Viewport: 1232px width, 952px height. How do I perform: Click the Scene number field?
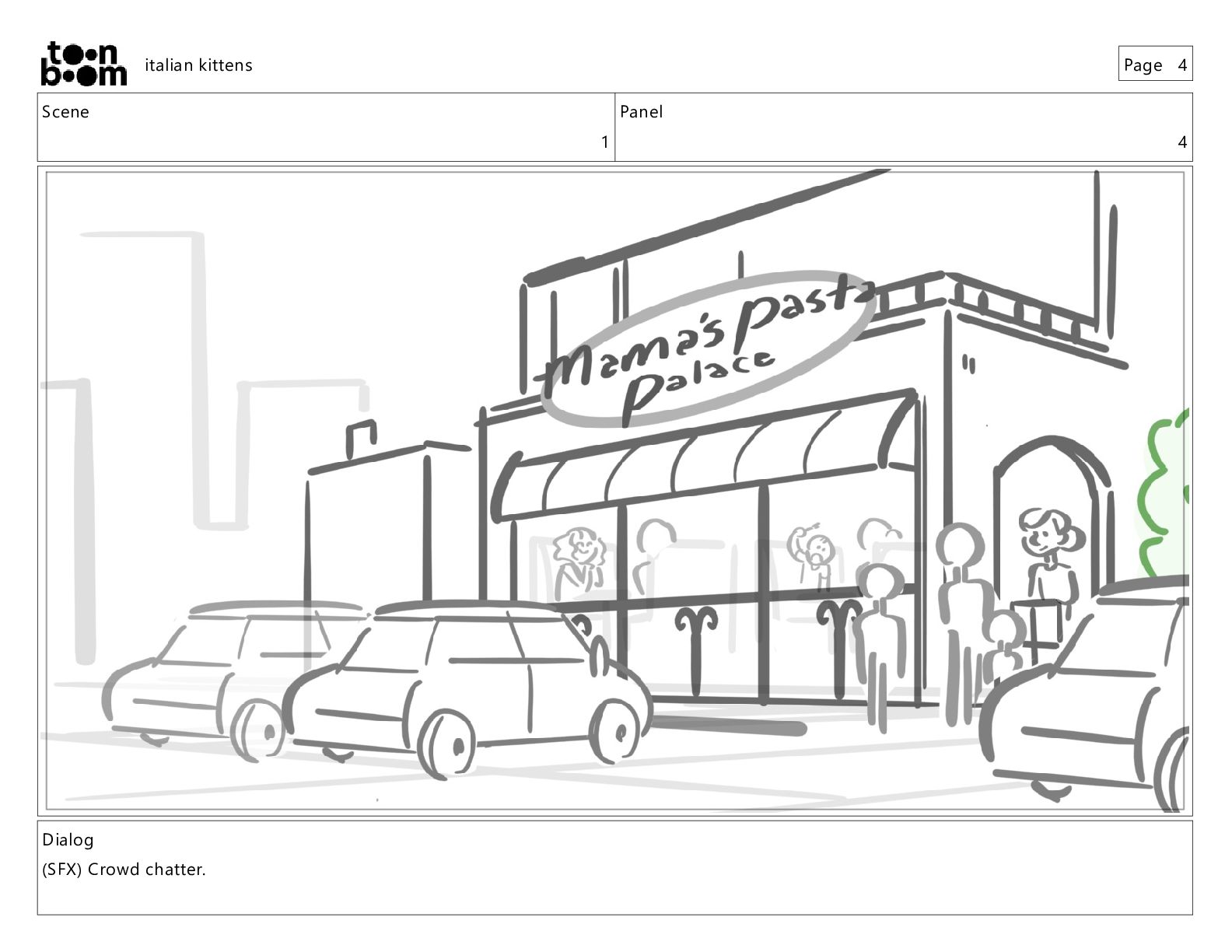click(326, 128)
